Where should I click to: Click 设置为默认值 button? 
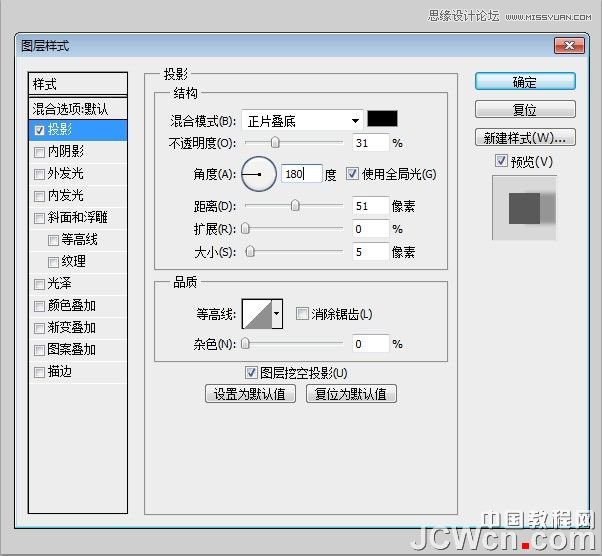(x=250, y=394)
